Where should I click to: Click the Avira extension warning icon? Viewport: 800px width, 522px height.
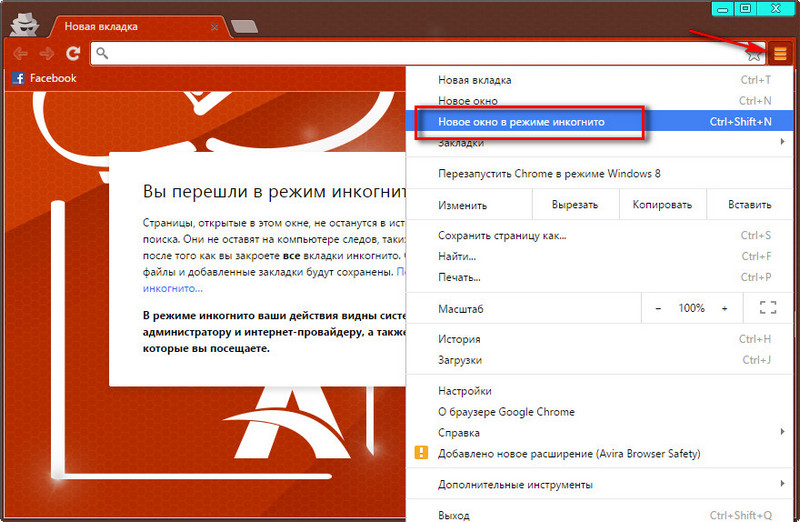click(421, 453)
